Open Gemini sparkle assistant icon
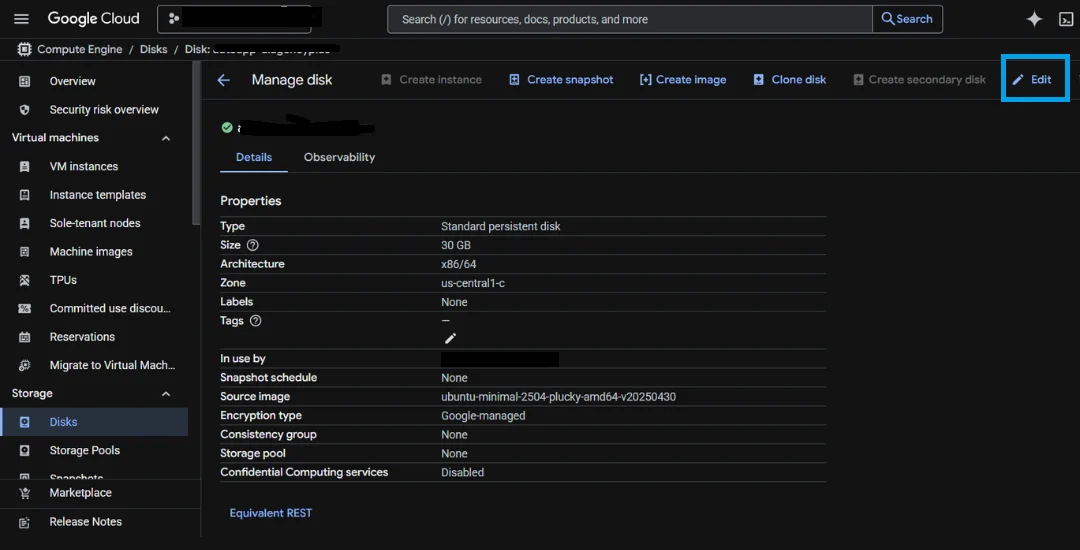 click(1034, 19)
